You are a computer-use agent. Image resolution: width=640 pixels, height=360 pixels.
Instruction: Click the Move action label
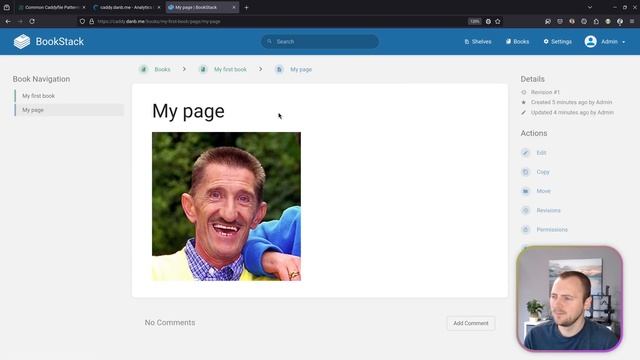click(x=543, y=191)
